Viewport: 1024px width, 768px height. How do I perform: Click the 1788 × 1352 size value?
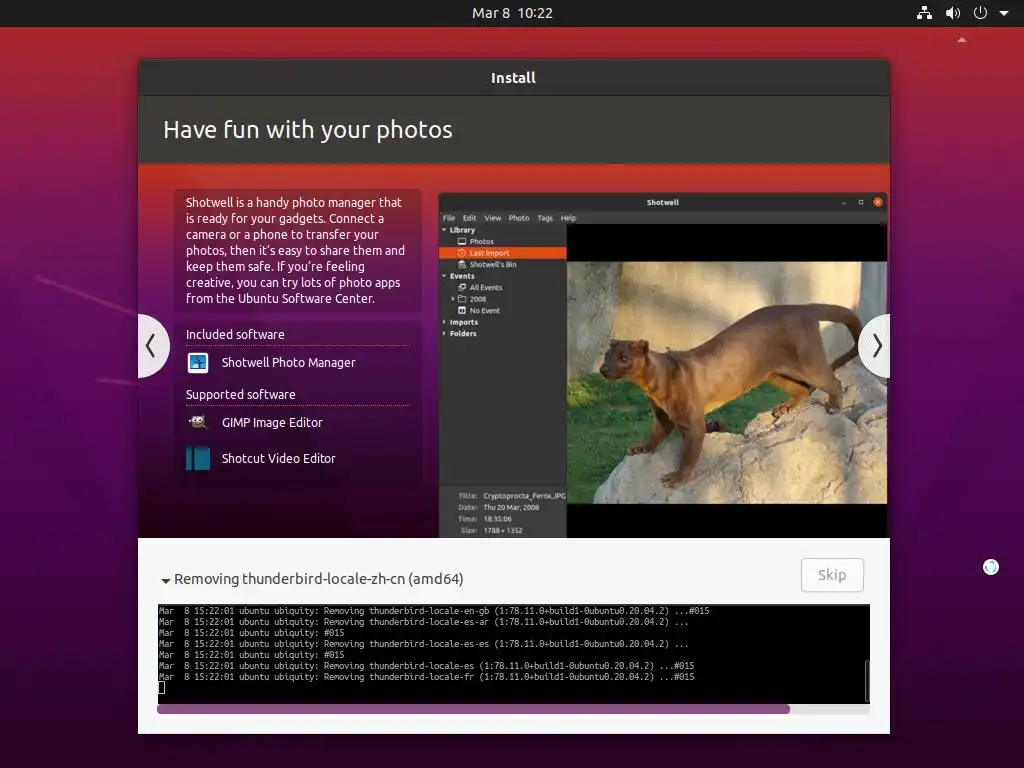(503, 530)
